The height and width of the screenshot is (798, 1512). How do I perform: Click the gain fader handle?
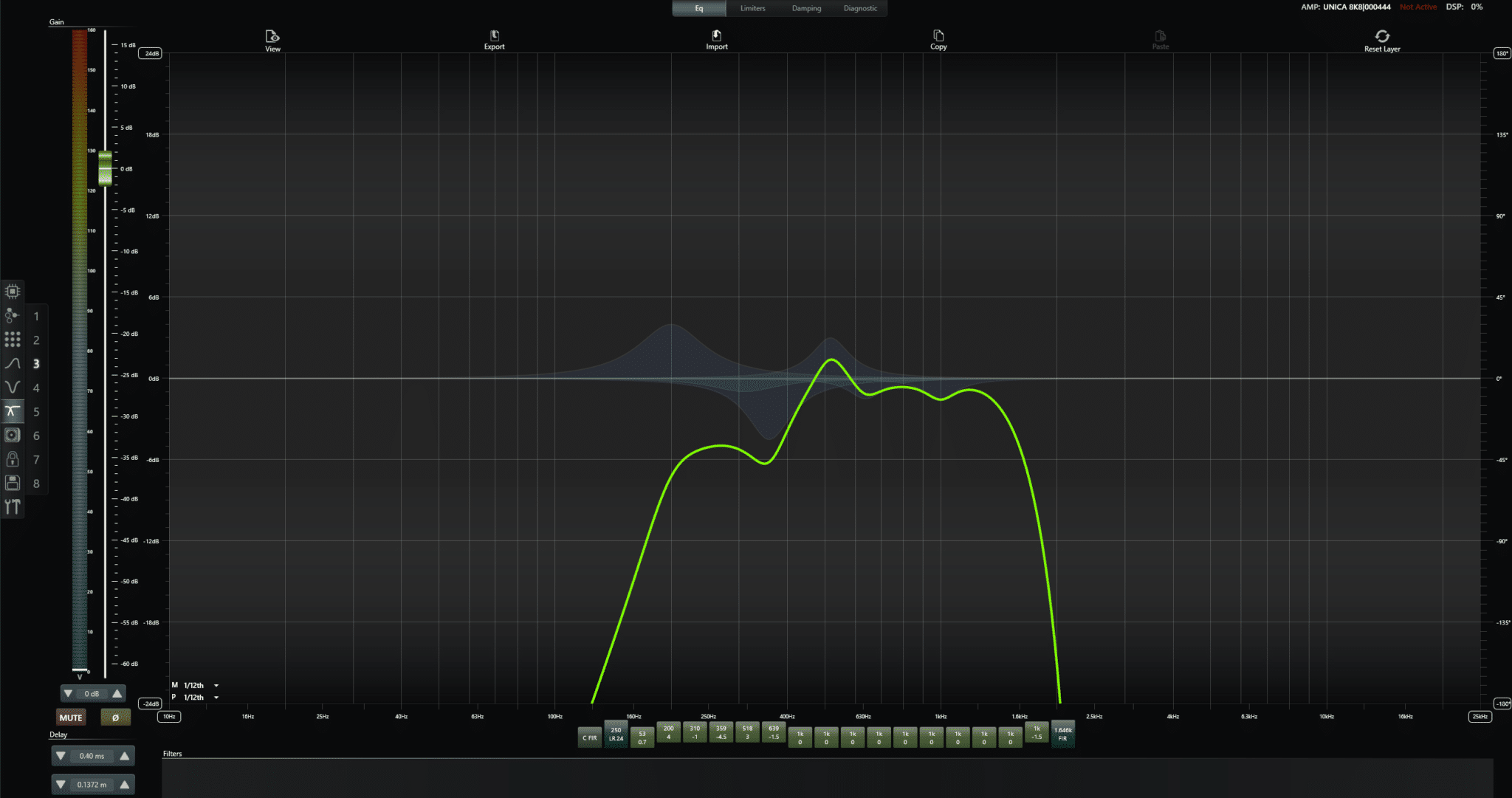[106, 168]
